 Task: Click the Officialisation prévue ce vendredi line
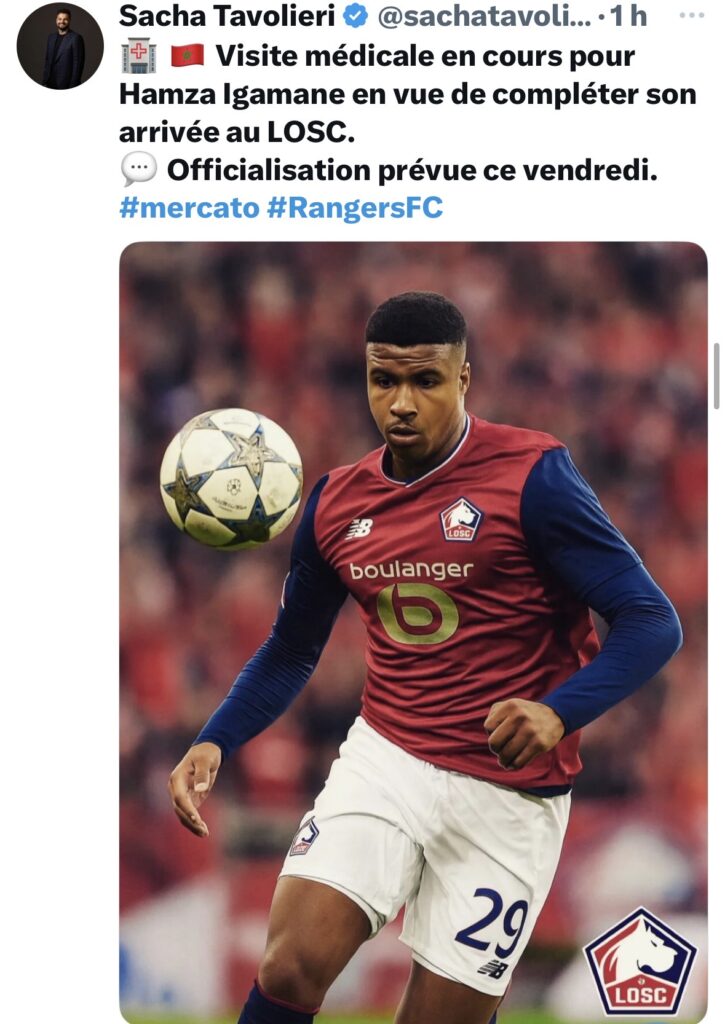(412, 170)
